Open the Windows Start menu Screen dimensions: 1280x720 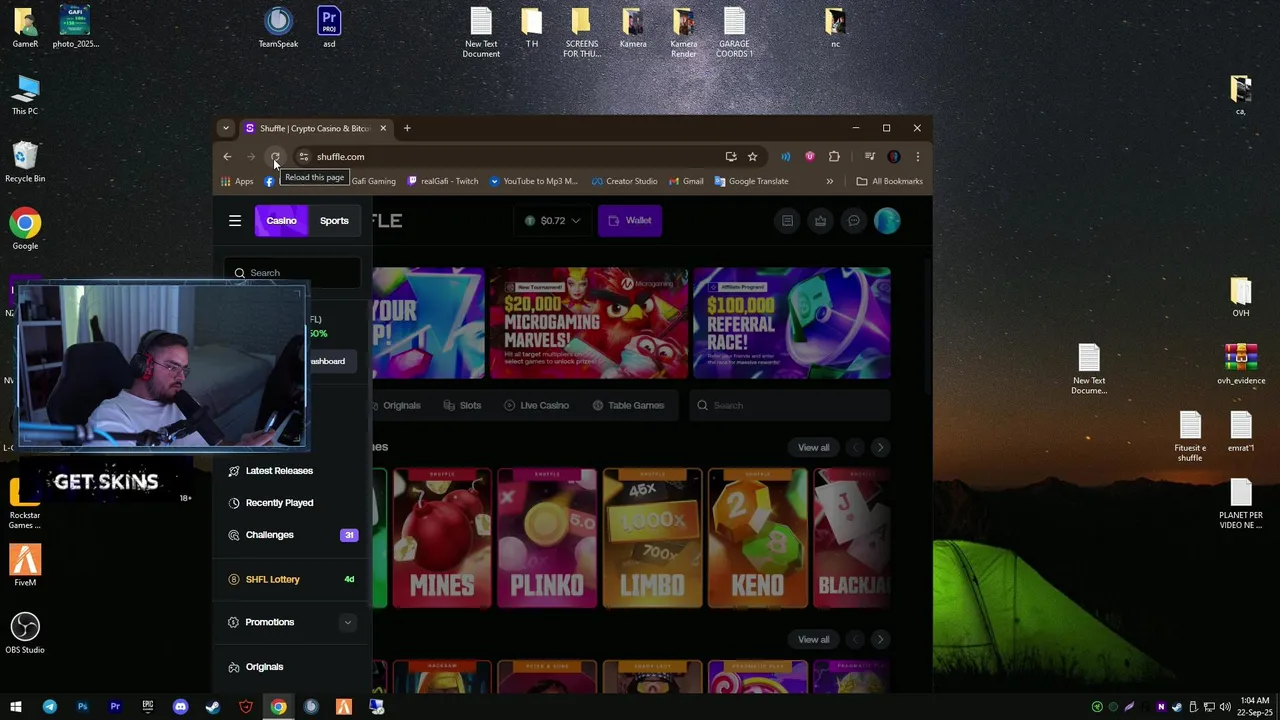pos(16,707)
